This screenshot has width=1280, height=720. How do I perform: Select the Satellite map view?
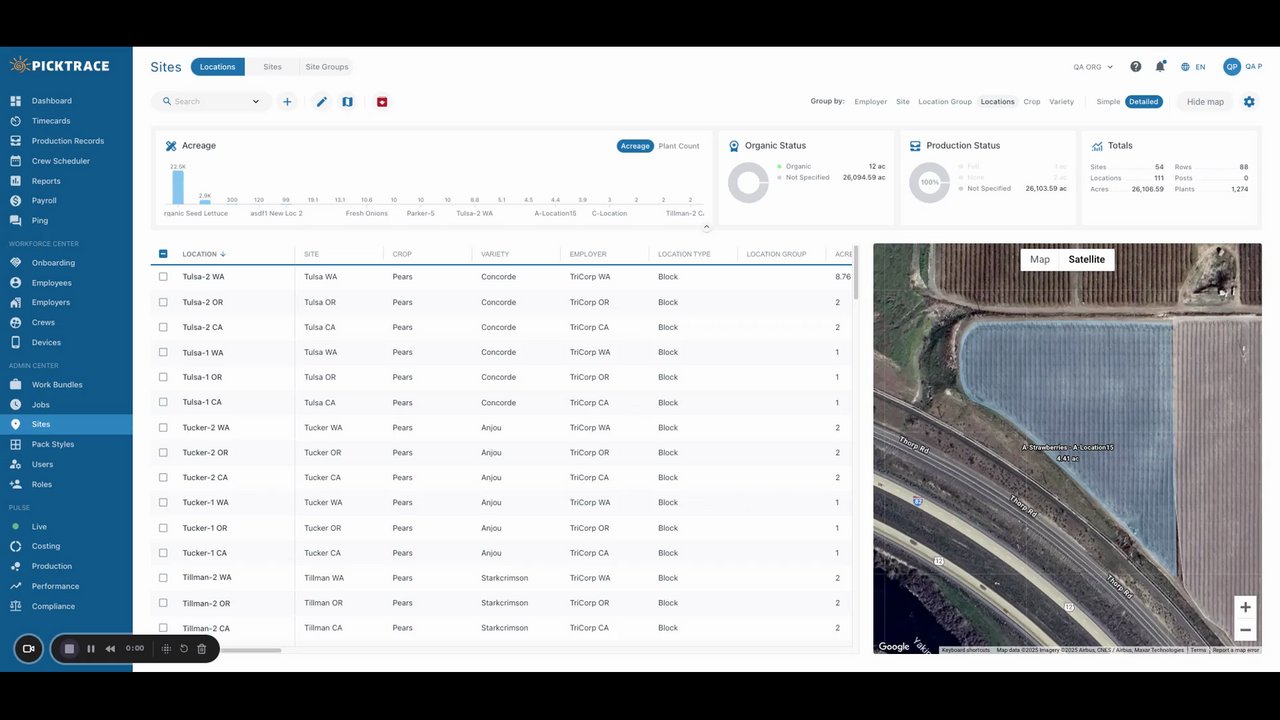[1087, 260]
